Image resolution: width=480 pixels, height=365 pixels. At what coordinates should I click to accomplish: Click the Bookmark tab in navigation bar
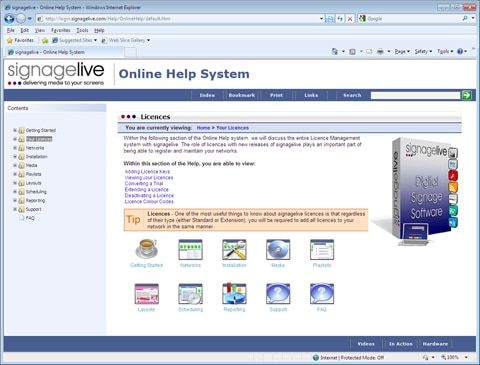242,95
